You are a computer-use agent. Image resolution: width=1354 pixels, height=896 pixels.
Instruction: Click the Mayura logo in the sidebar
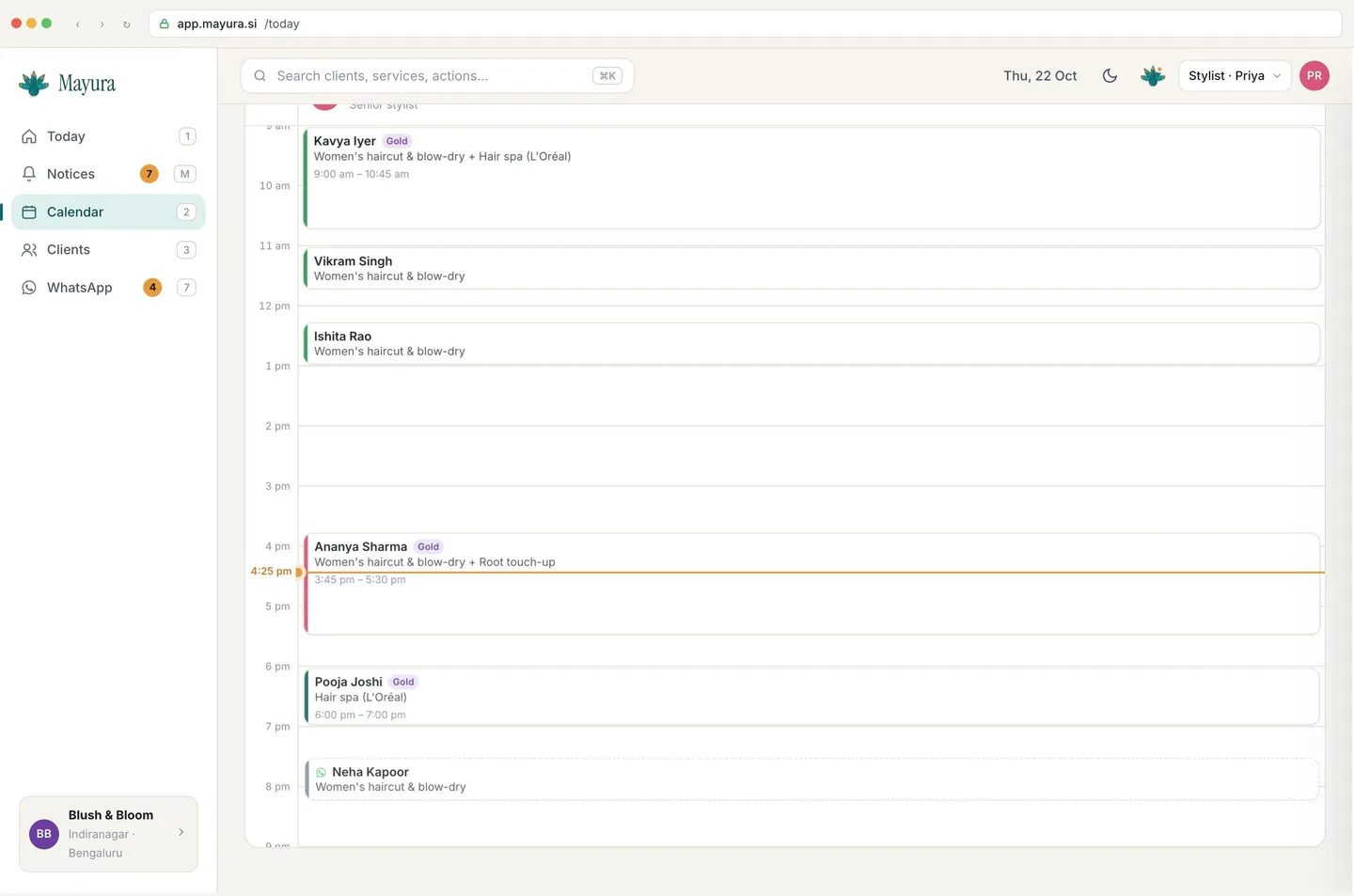point(67,84)
